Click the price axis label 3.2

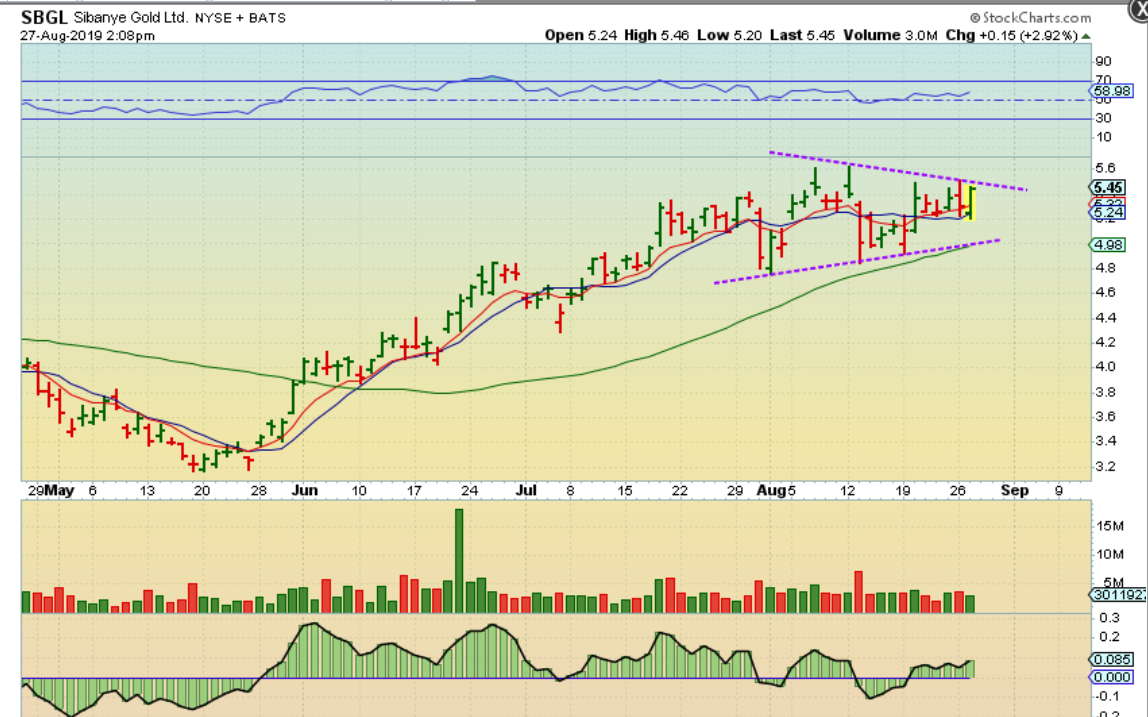click(1105, 467)
